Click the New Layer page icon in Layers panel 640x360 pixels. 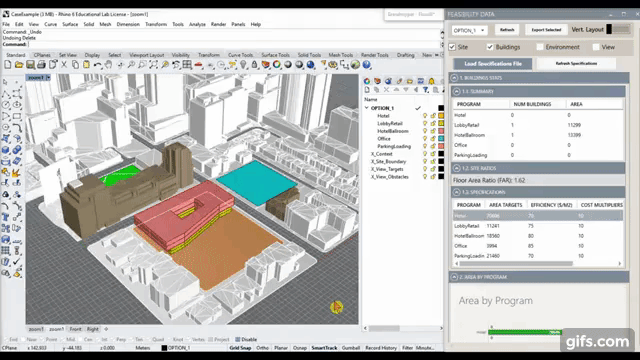point(367,90)
